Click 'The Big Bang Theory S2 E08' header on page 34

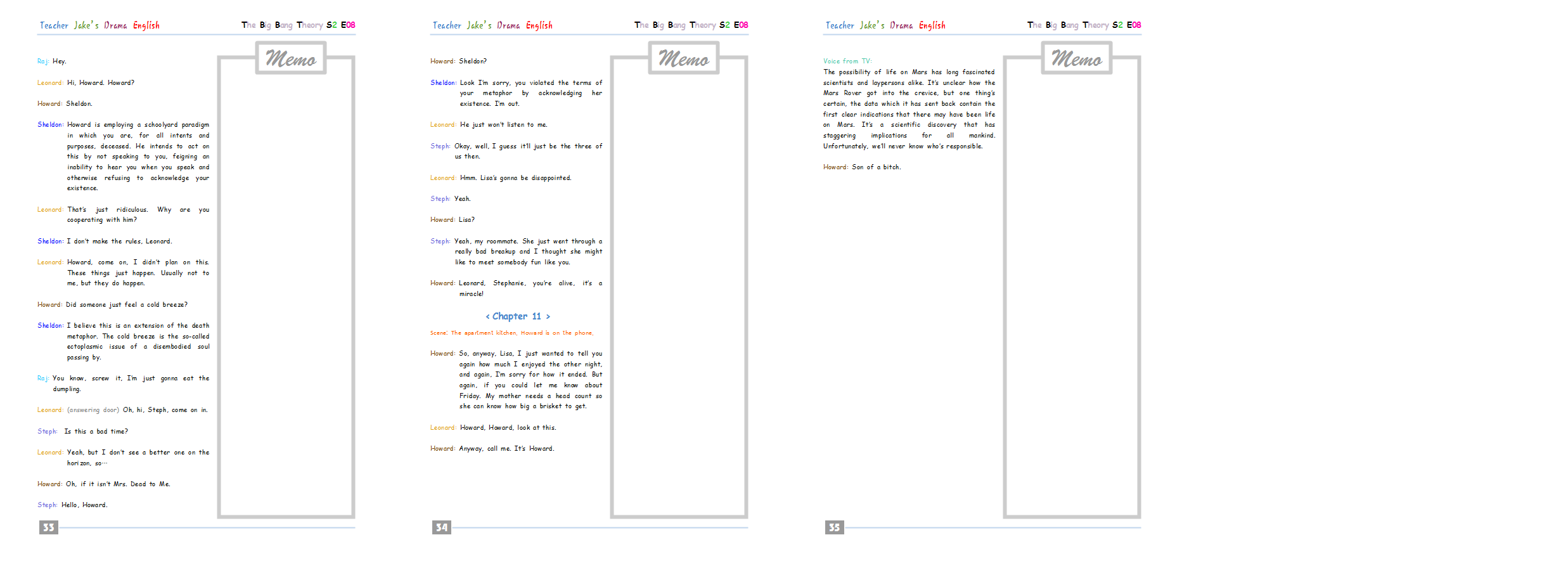(691, 25)
